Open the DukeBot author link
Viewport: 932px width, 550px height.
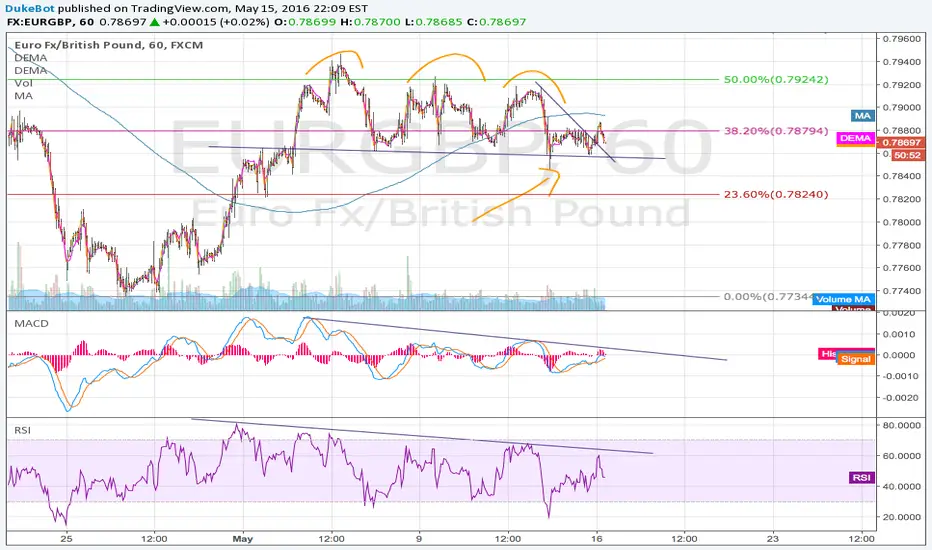coord(30,8)
